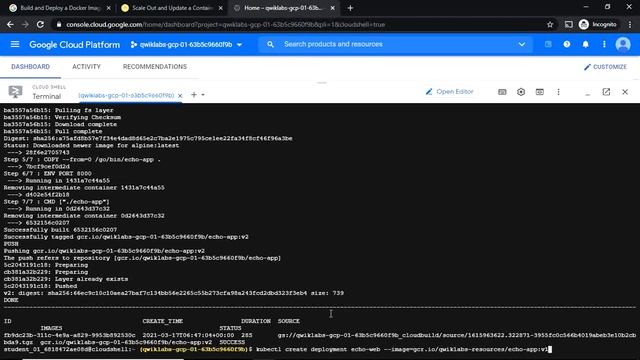Click the DURATION column header text

256,321
